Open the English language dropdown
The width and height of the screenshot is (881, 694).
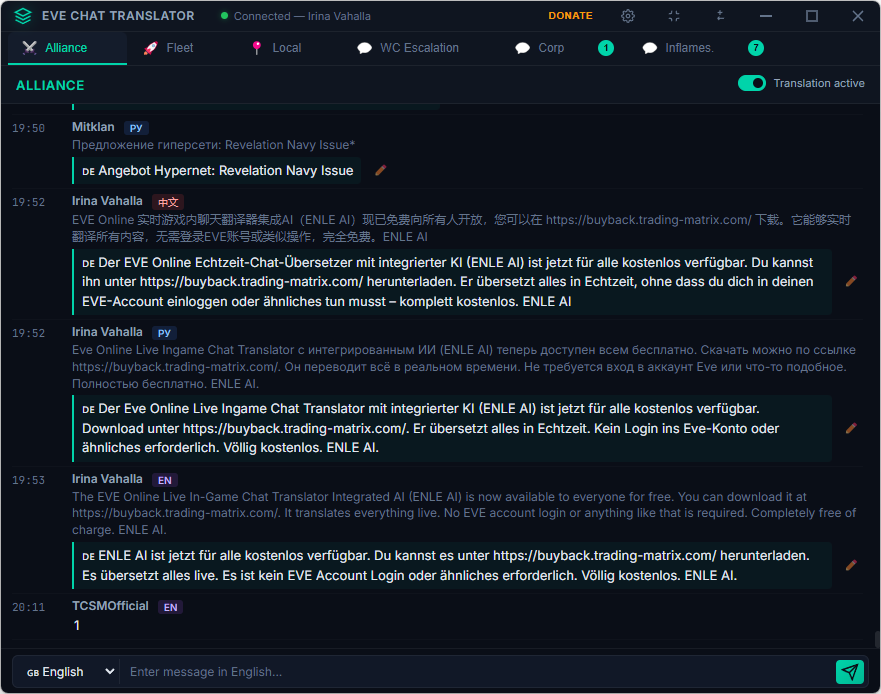(70, 672)
